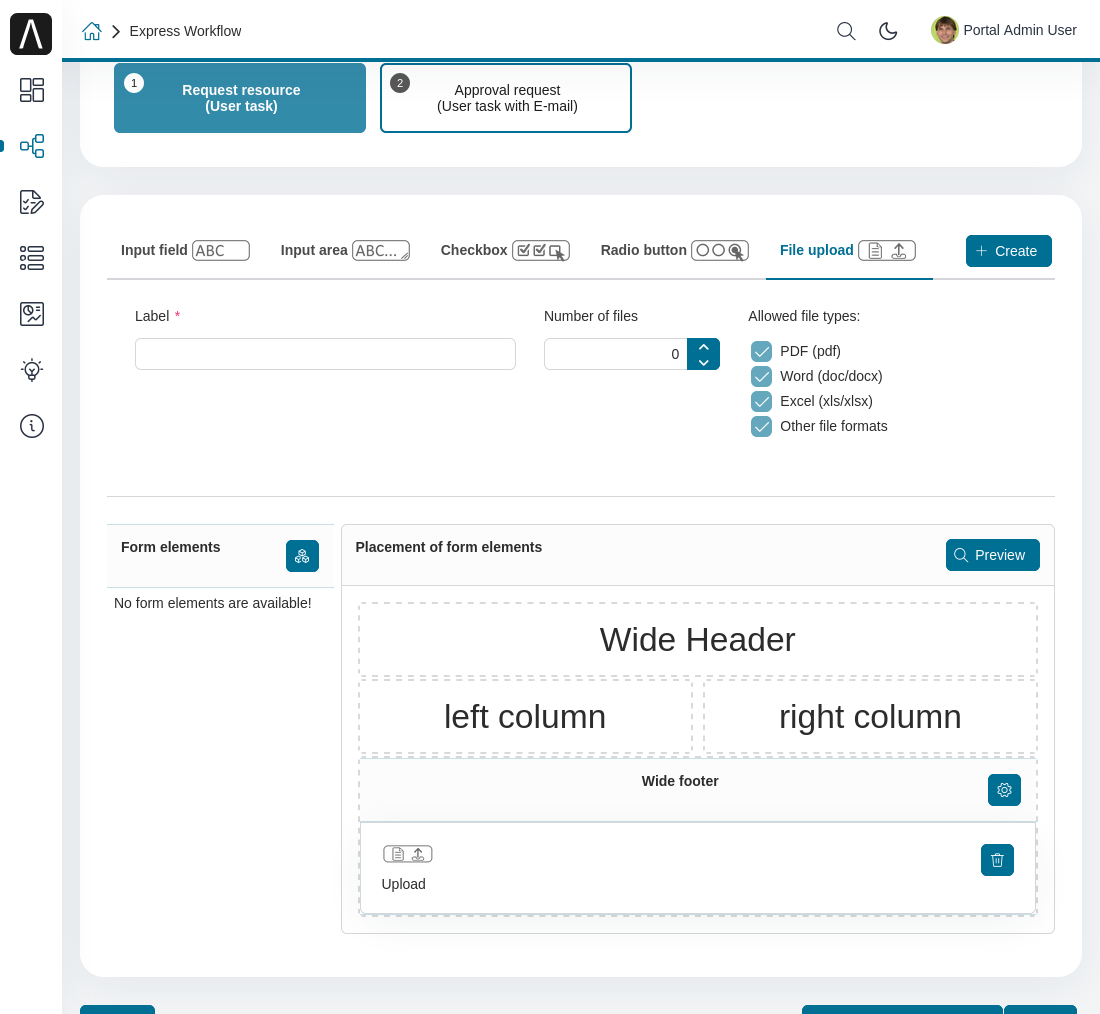Uncheck the PDF (pdf) file type
The width and height of the screenshot is (1100, 1014).
762,351
